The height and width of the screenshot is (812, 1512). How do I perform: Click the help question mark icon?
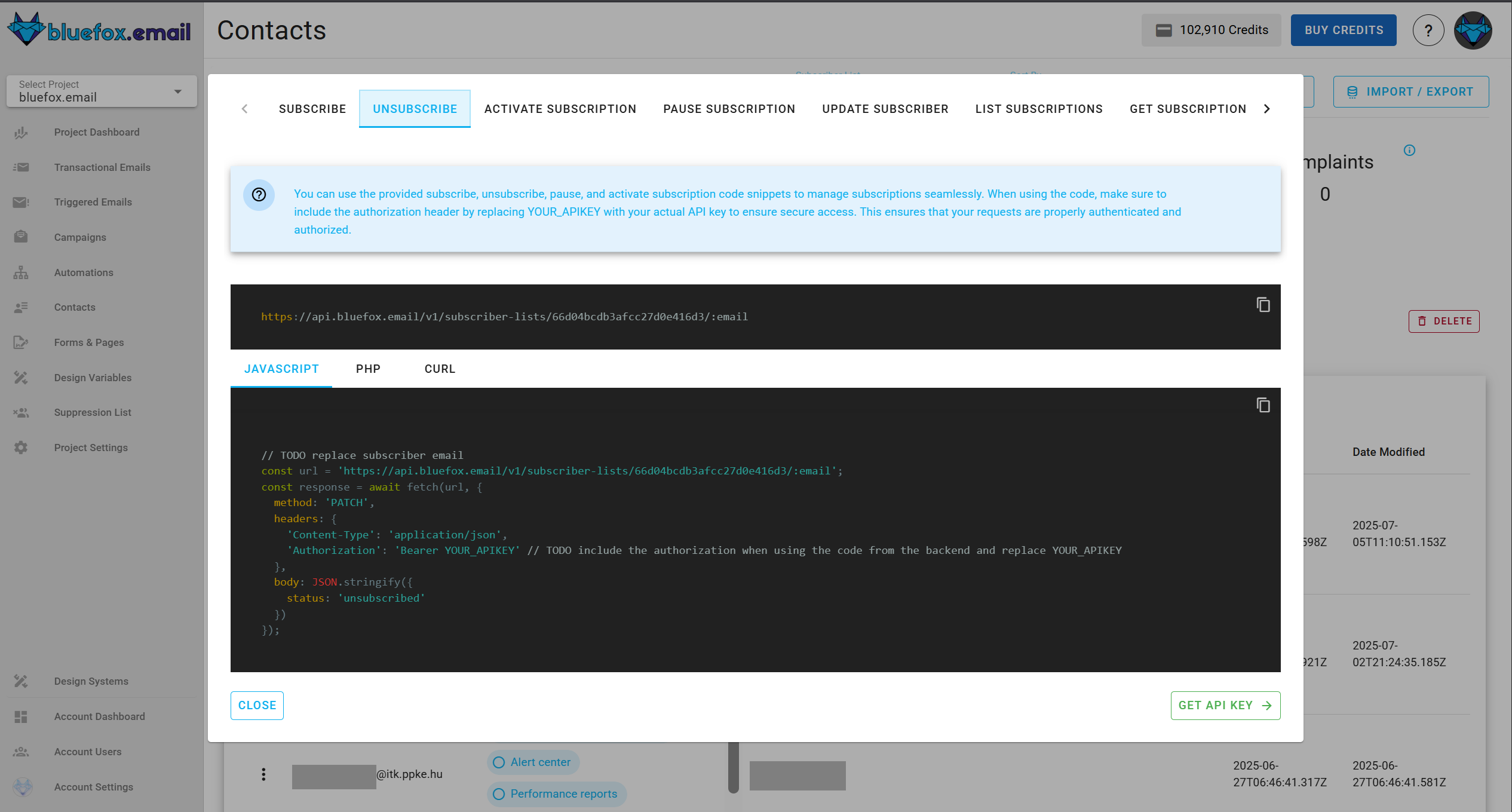[1428, 30]
